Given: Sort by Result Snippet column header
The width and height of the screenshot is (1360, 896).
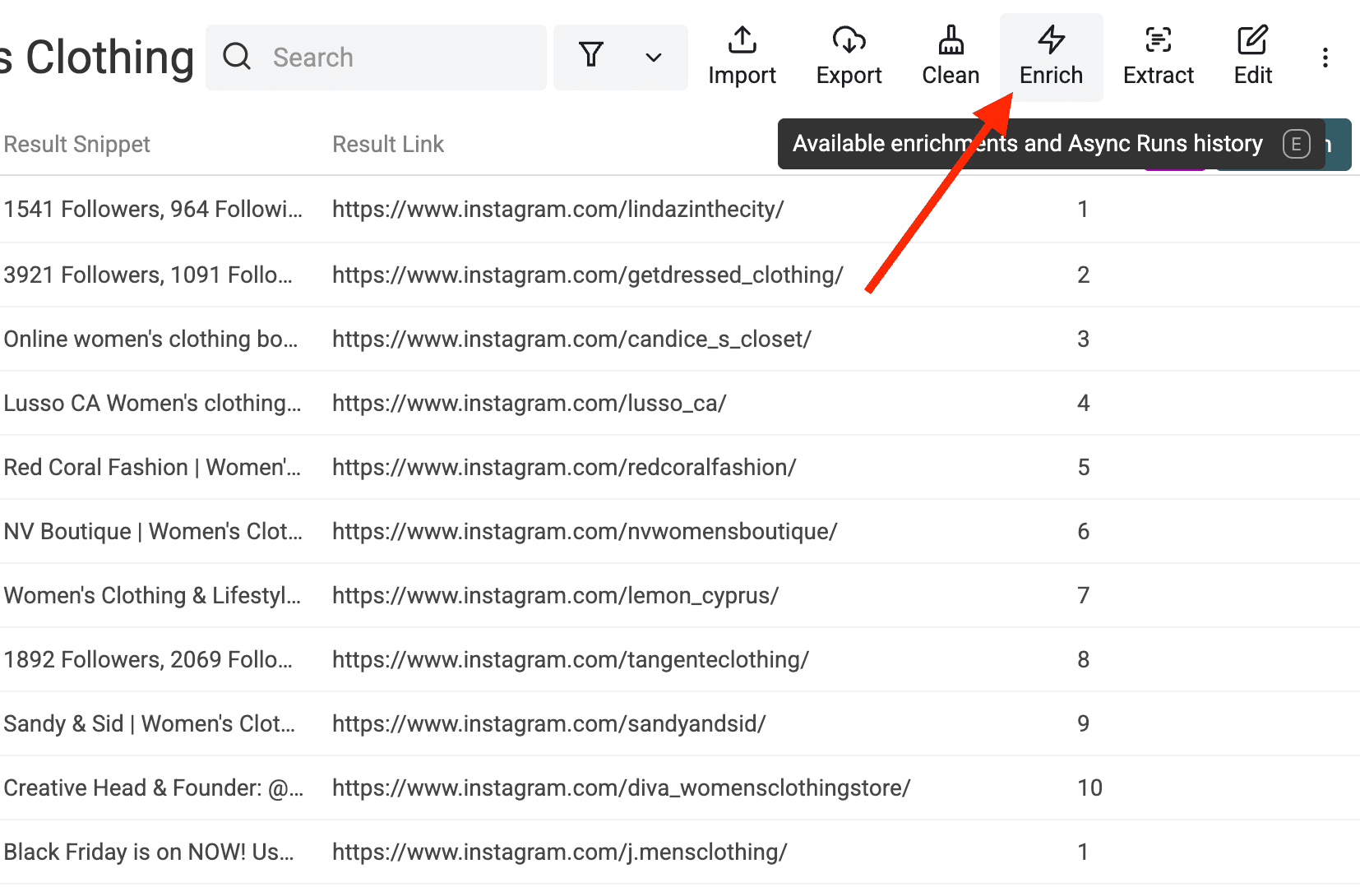Looking at the screenshot, I should [77, 145].
